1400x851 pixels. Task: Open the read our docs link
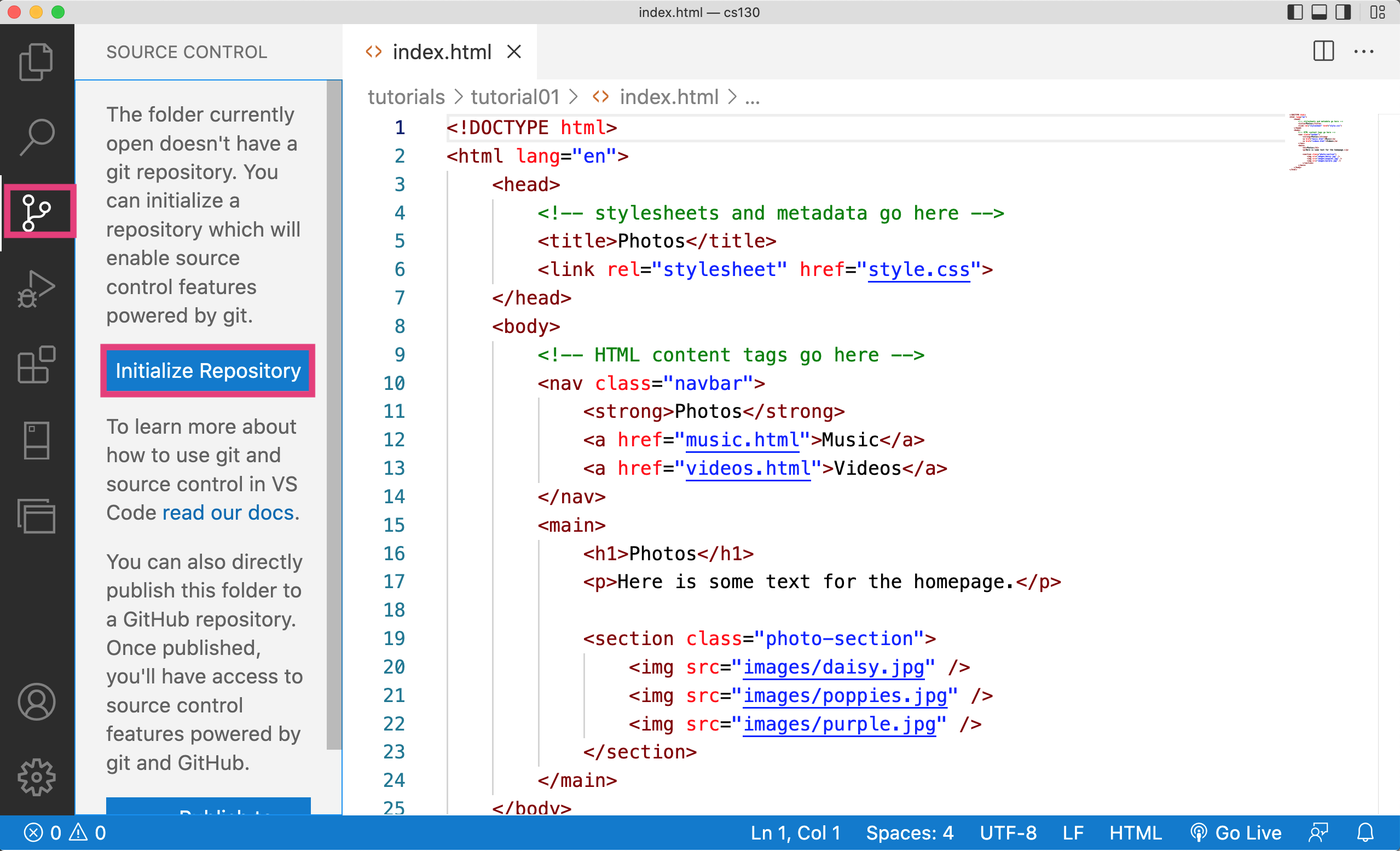click(228, 512)
